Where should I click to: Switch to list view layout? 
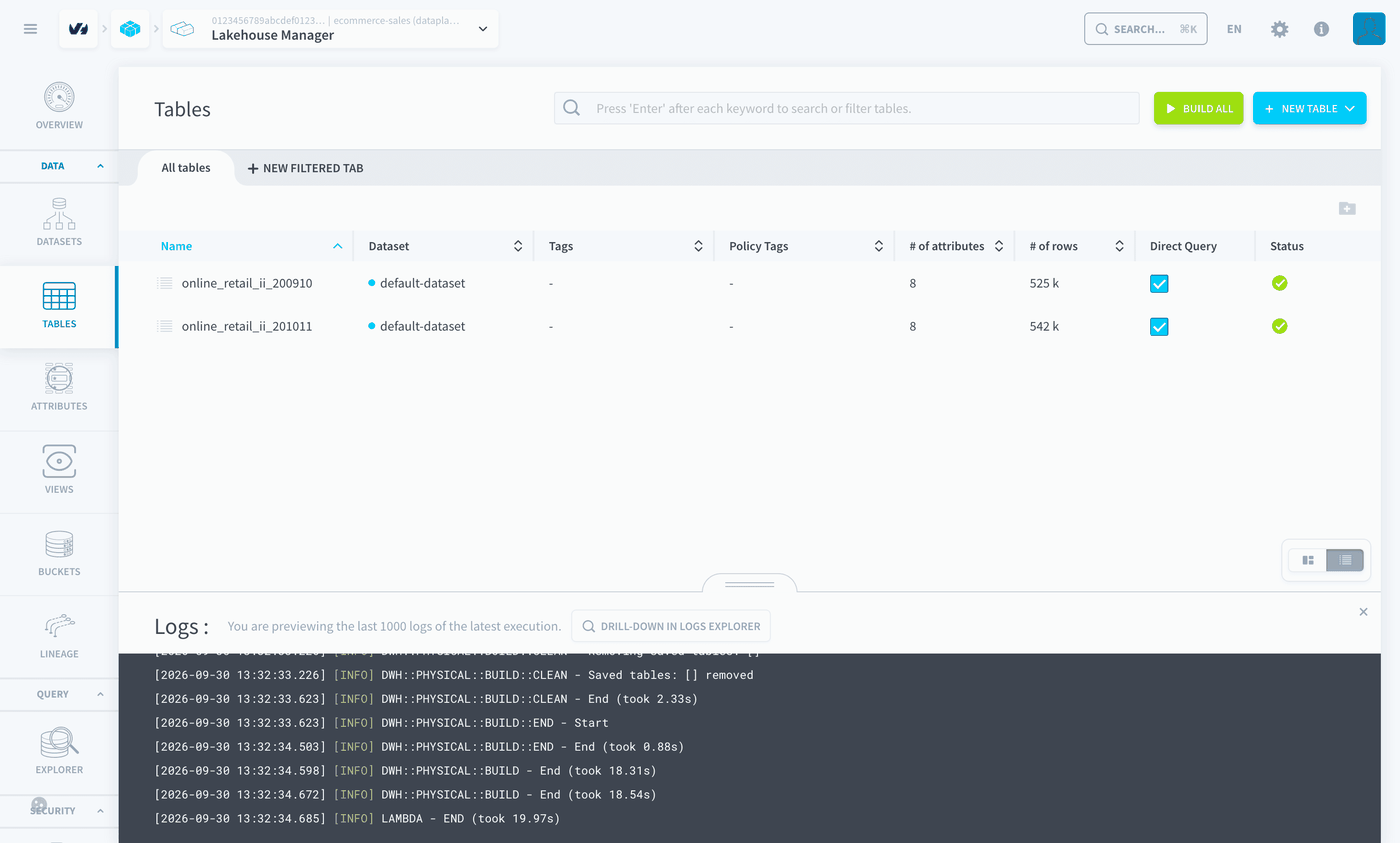point(1345,560)
